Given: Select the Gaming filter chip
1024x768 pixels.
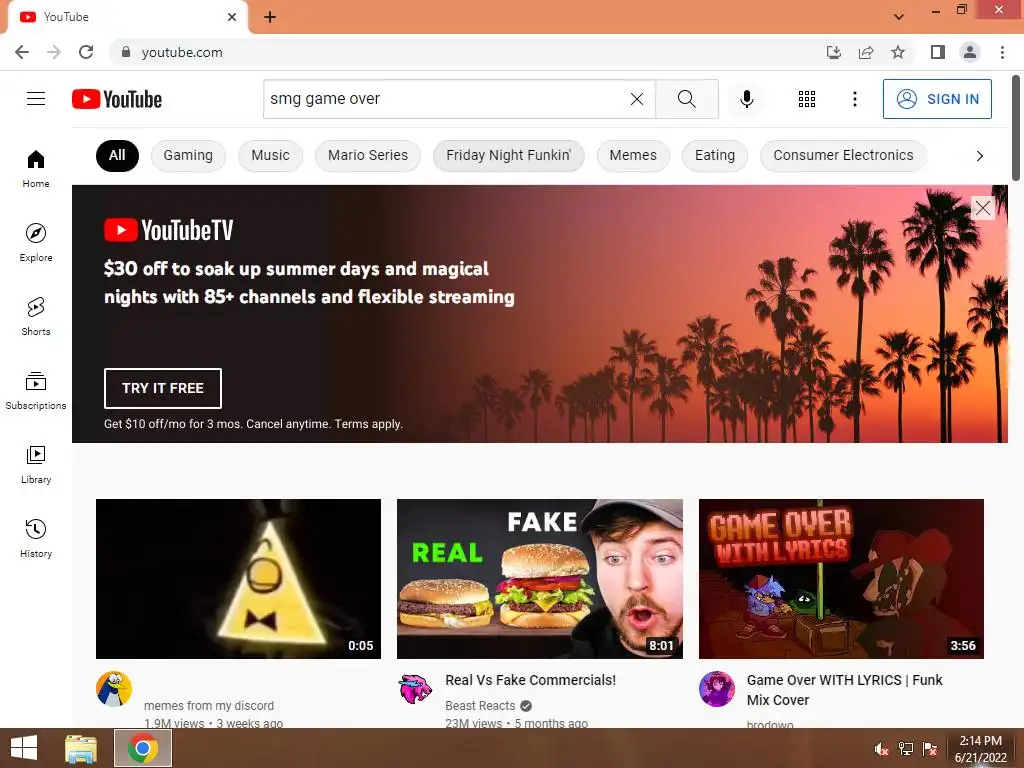Looking at the screenshot, I should 188,155.
